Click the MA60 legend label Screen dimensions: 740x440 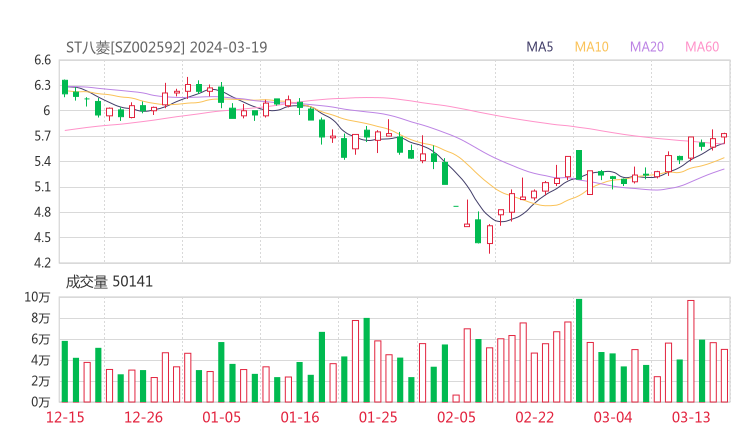pos(702,47)
